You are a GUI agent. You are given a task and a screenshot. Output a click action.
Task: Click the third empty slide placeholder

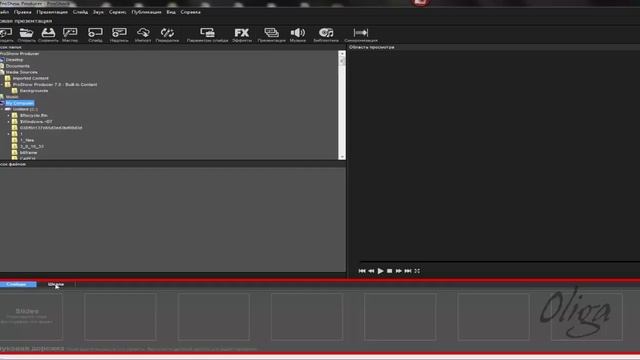[x=213, y=316]
